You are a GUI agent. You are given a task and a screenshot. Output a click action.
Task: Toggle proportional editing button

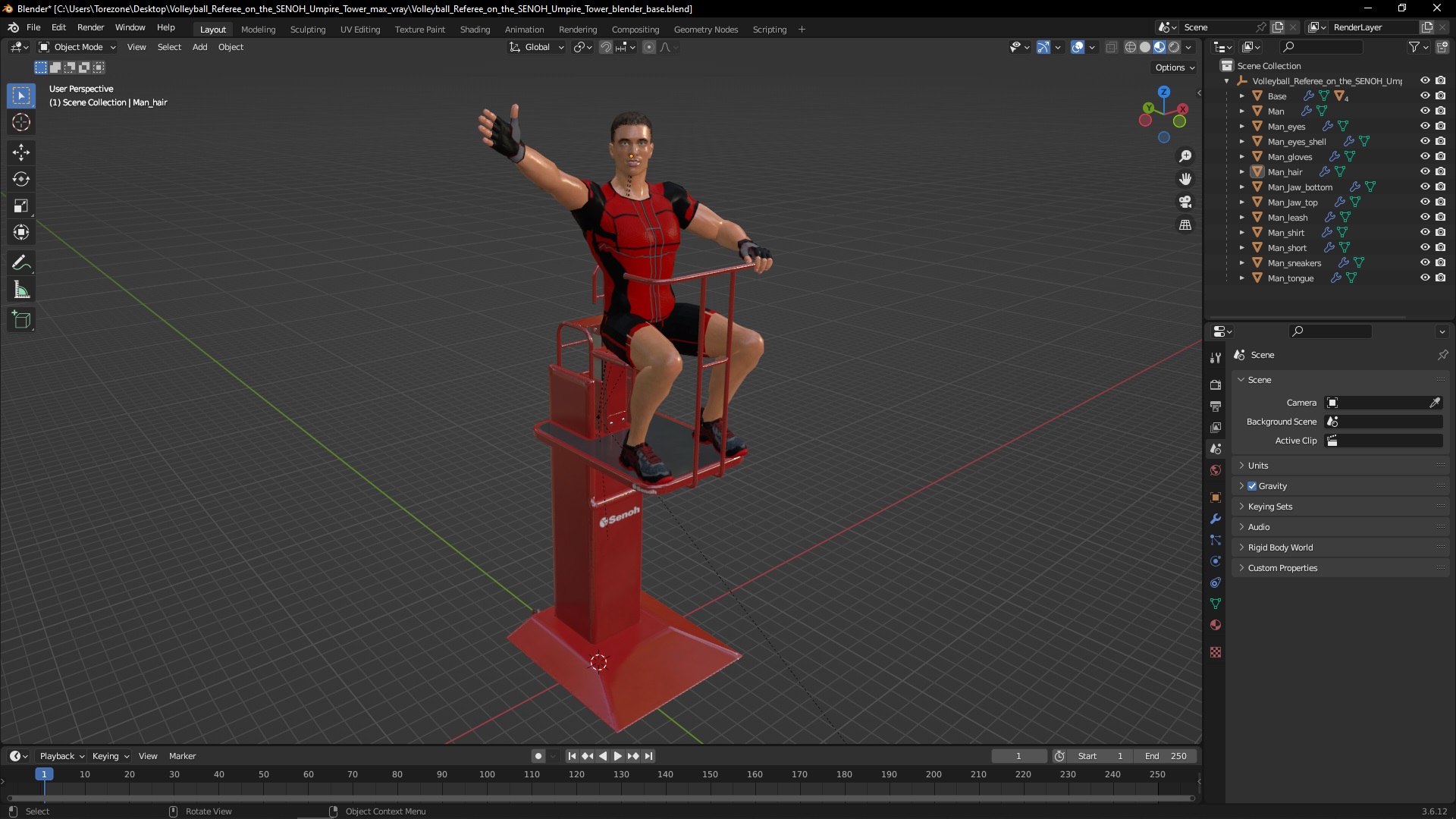click(649, 47)
